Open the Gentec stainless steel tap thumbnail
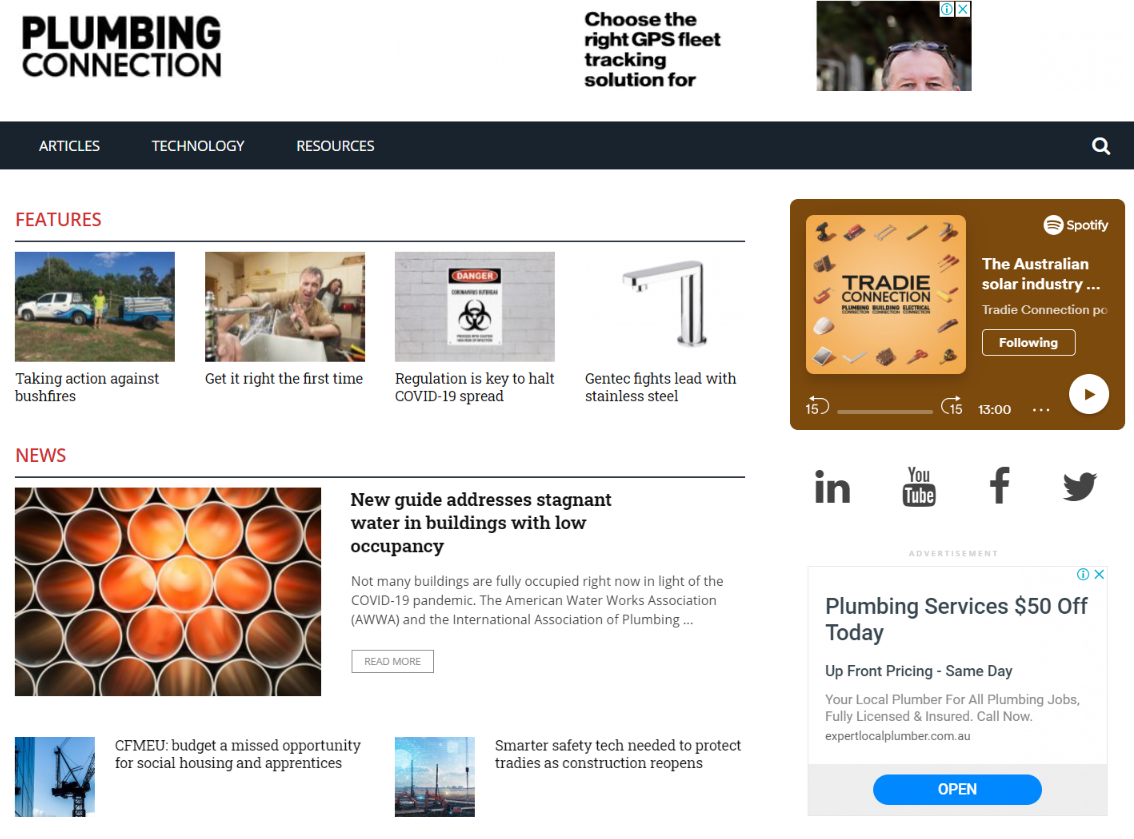 click(664, 307)
